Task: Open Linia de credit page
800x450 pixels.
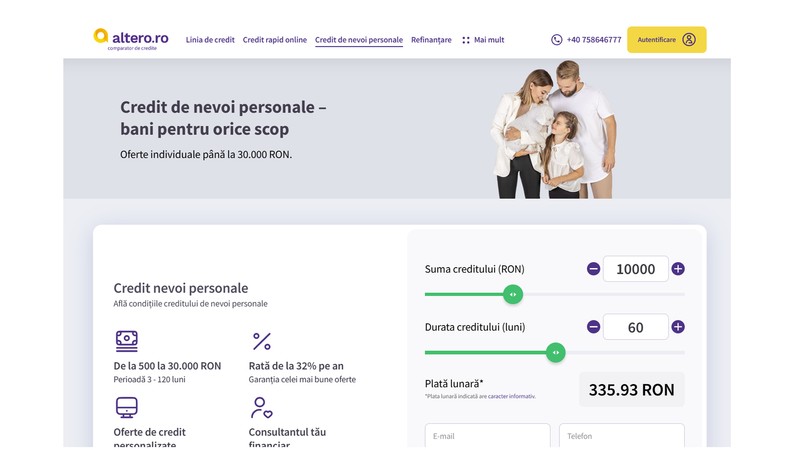Action: (x=210, y=40)
